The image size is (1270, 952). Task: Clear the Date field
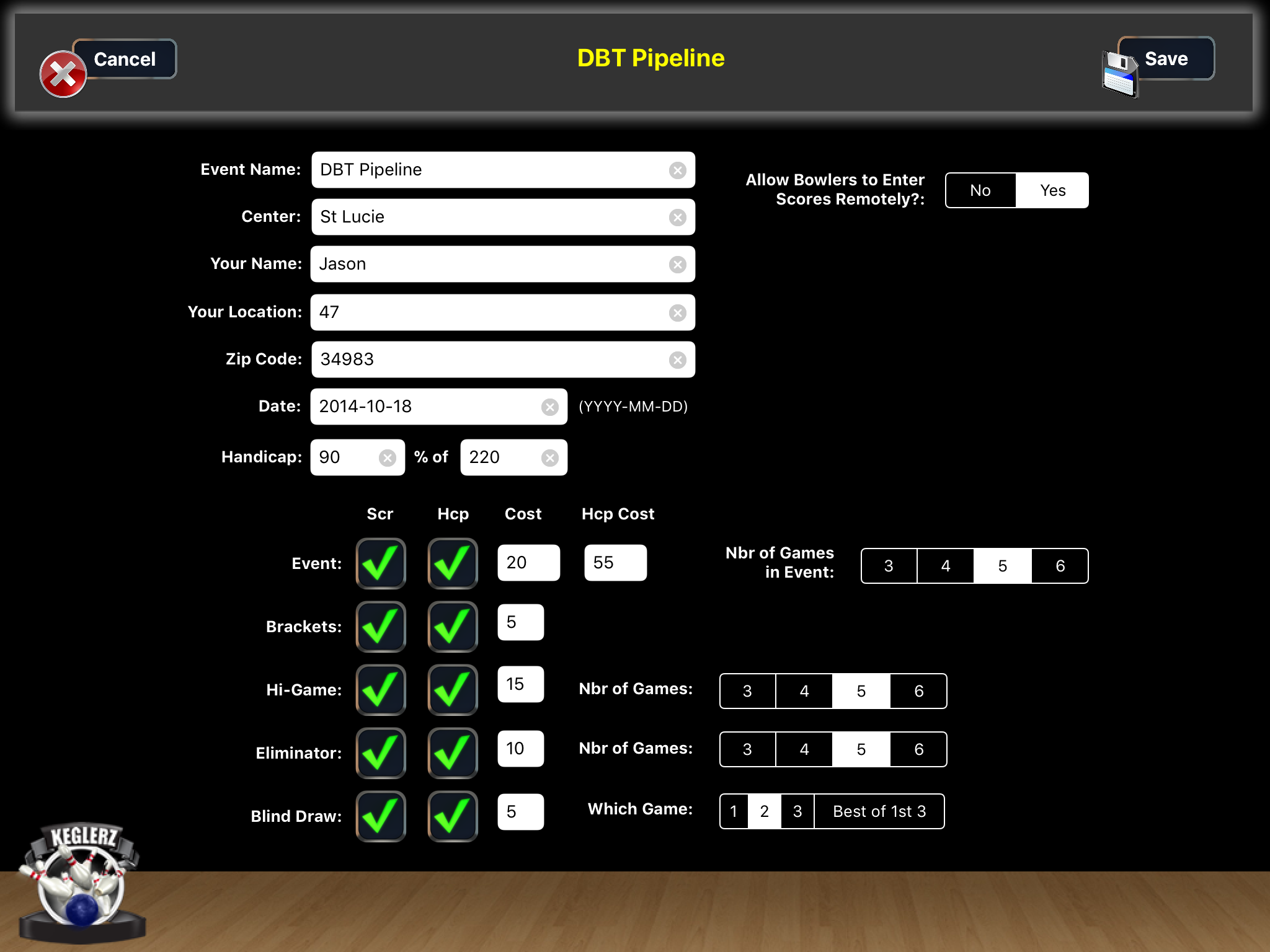pyautogui.click(x=549, y=407)
